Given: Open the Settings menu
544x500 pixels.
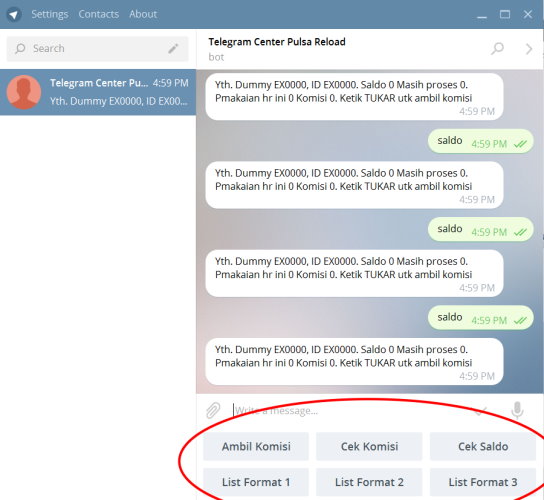Looking at the screenshot, I should click(x=50, y=14).
